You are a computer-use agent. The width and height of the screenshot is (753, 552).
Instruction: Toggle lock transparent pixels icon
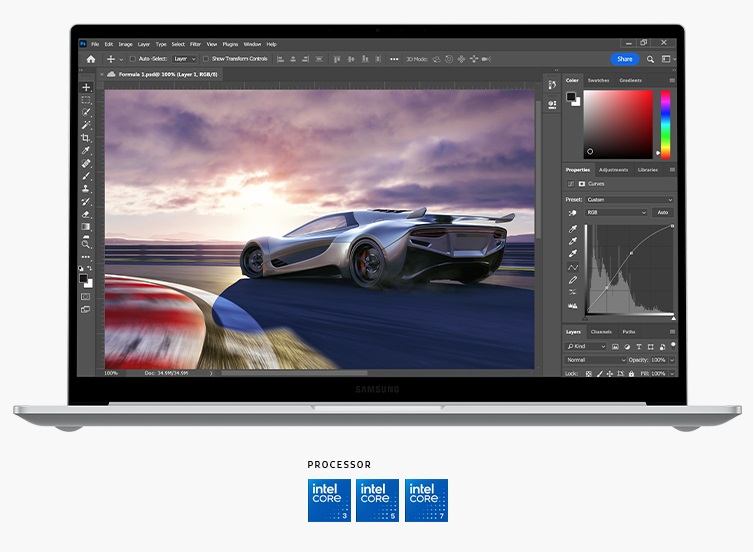(589, 374)
